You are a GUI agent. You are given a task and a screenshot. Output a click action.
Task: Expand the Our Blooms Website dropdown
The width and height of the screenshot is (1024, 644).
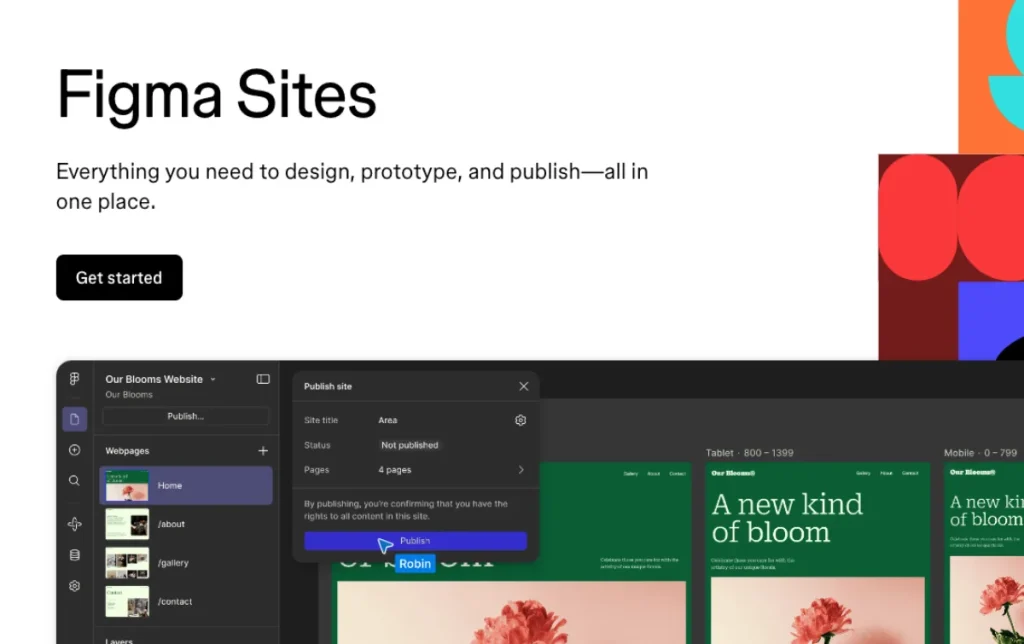pyautogui.click(x=211, y=379)
